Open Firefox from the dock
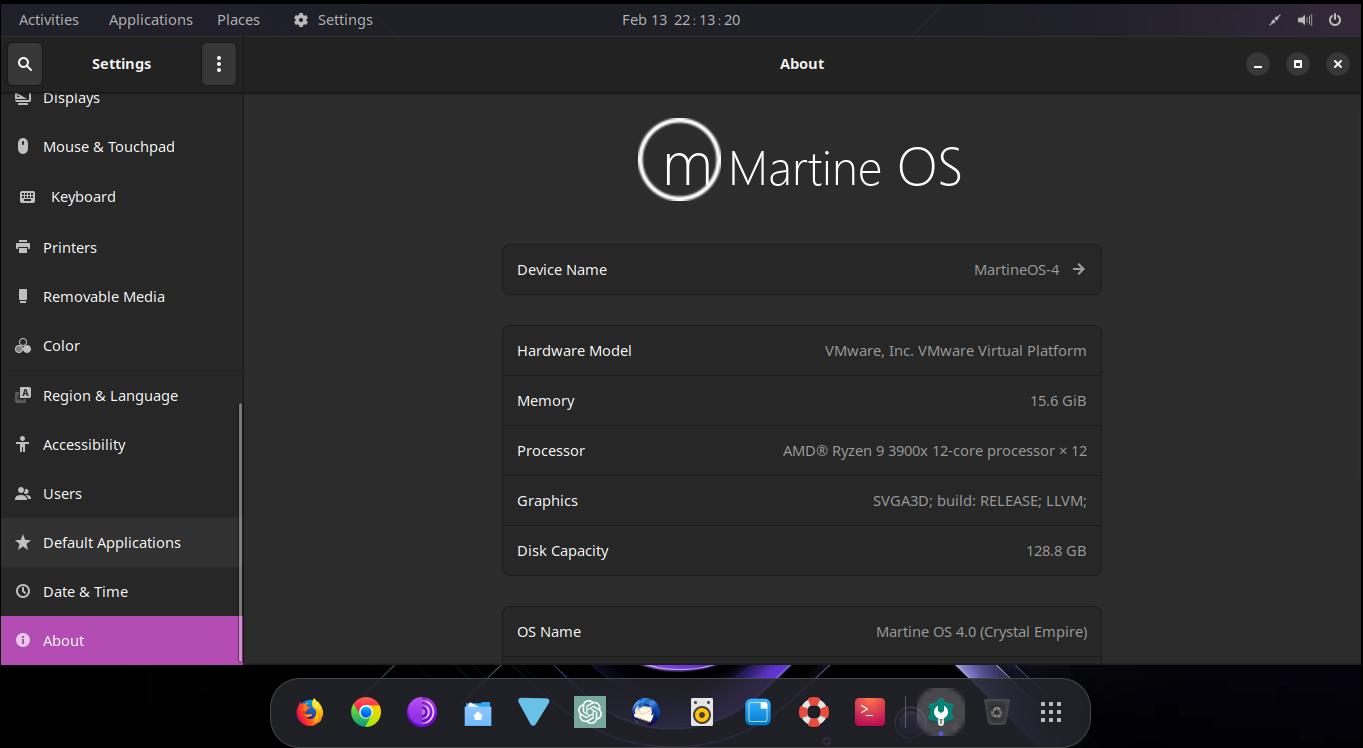Image resolution: width=1363 pixels, height=748 pixels. click(310, 712)
